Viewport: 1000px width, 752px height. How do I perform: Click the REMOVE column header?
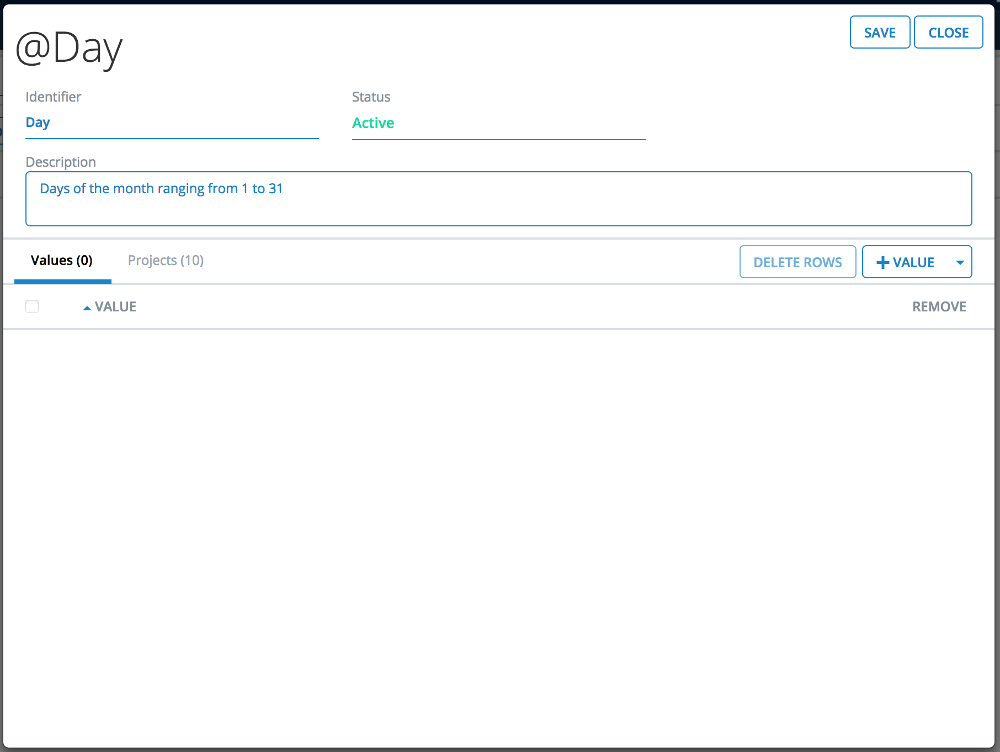tap(938, 307)
